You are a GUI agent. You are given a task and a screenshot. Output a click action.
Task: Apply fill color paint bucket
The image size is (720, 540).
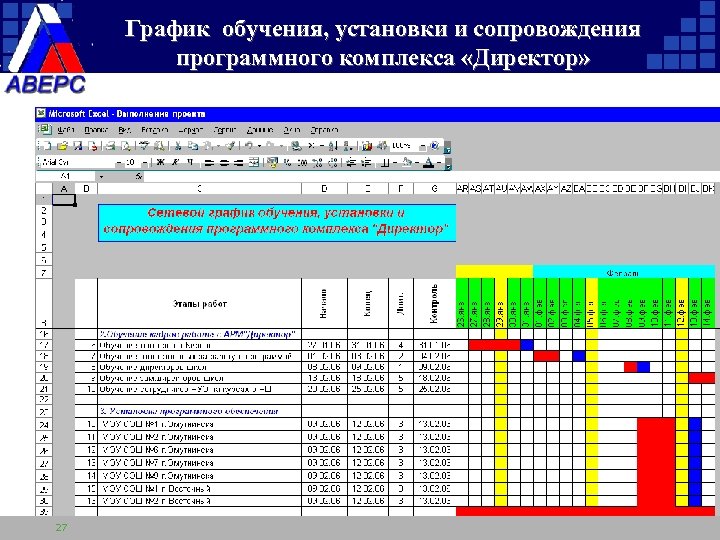[407, 163]
